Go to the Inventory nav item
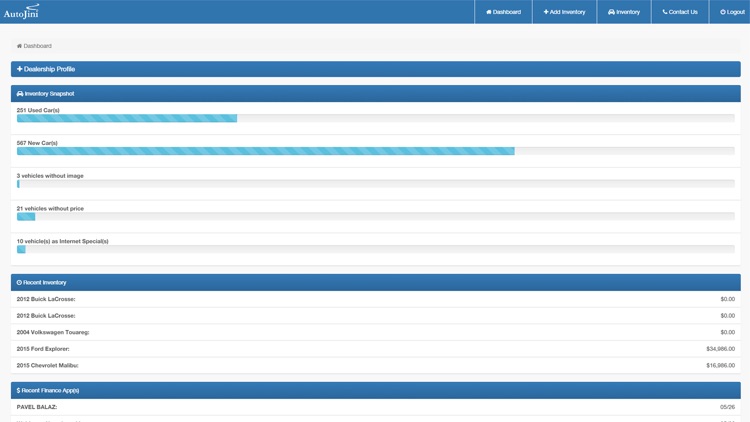 tap(624, 12)
